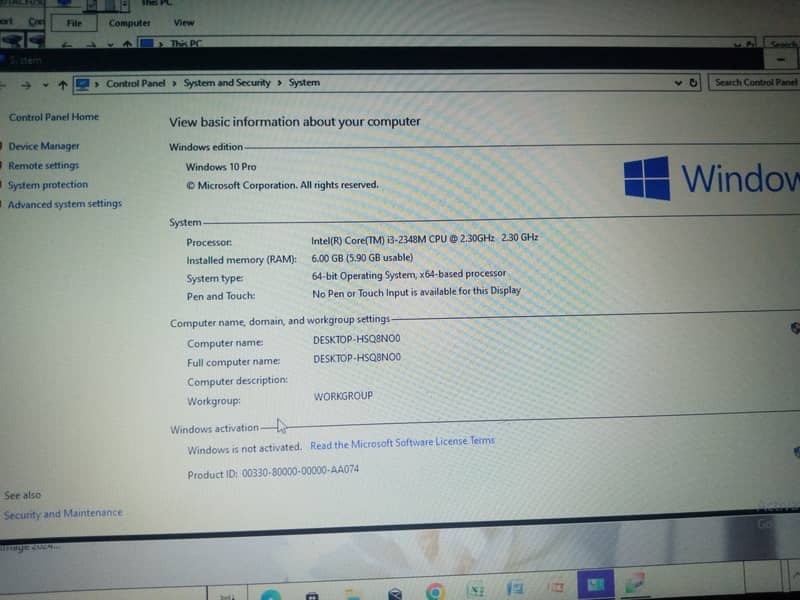Open Device Manager from the sidebar
This screenshot has height=600, width=800.
[x=44, y=146]
